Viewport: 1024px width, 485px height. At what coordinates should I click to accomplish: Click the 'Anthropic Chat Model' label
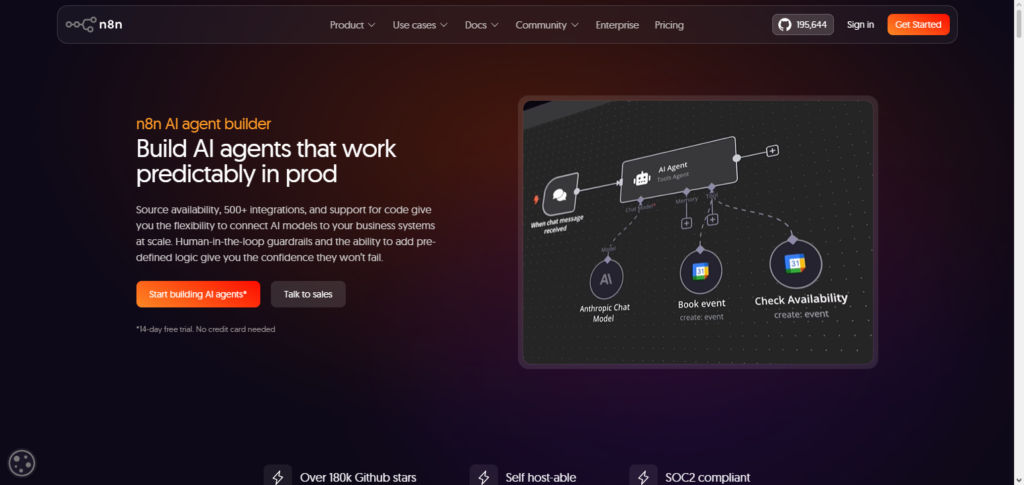[x=603, y=313]
